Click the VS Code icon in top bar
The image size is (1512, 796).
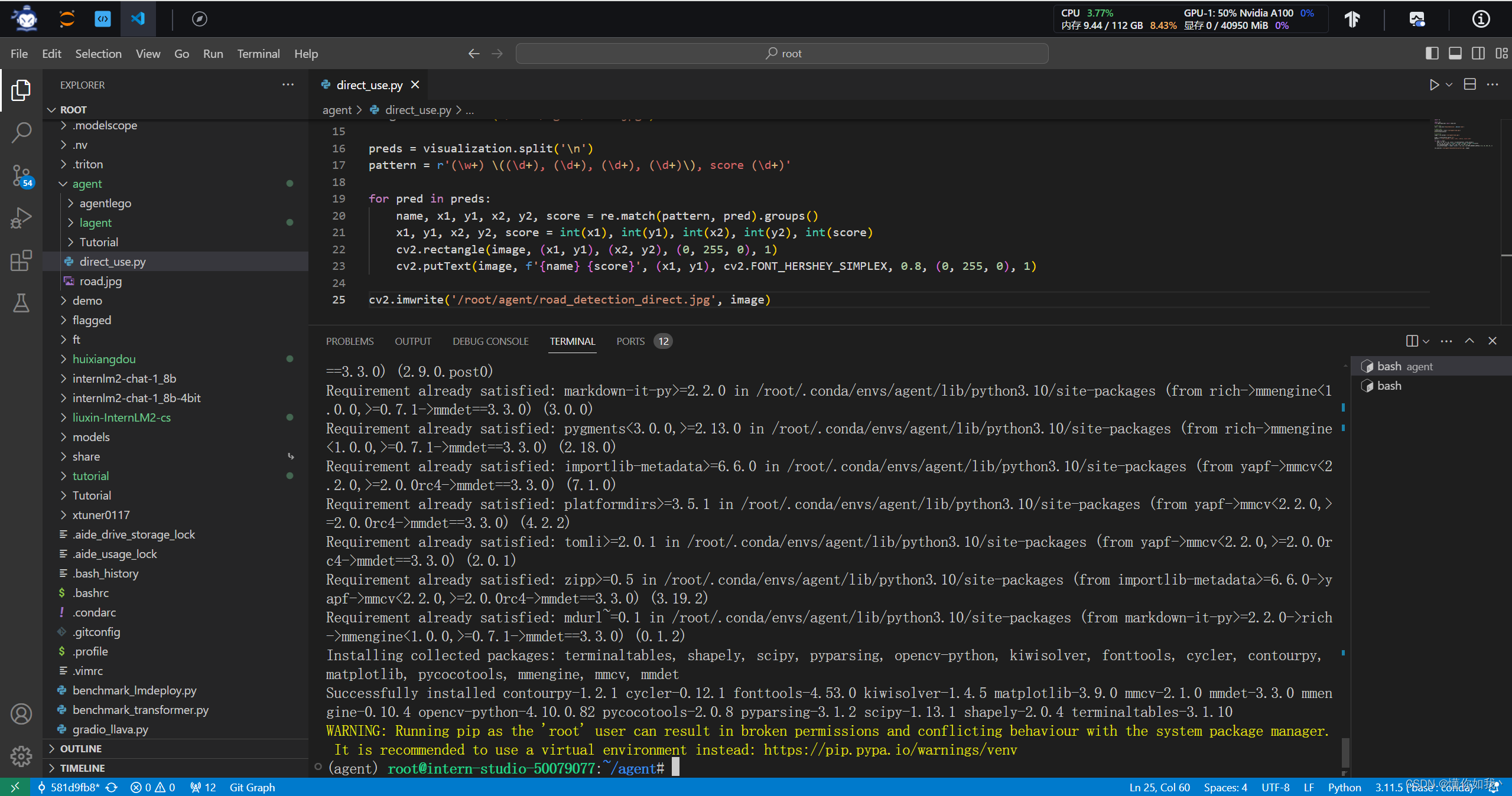pyautogui.click(x=138, y=19)
